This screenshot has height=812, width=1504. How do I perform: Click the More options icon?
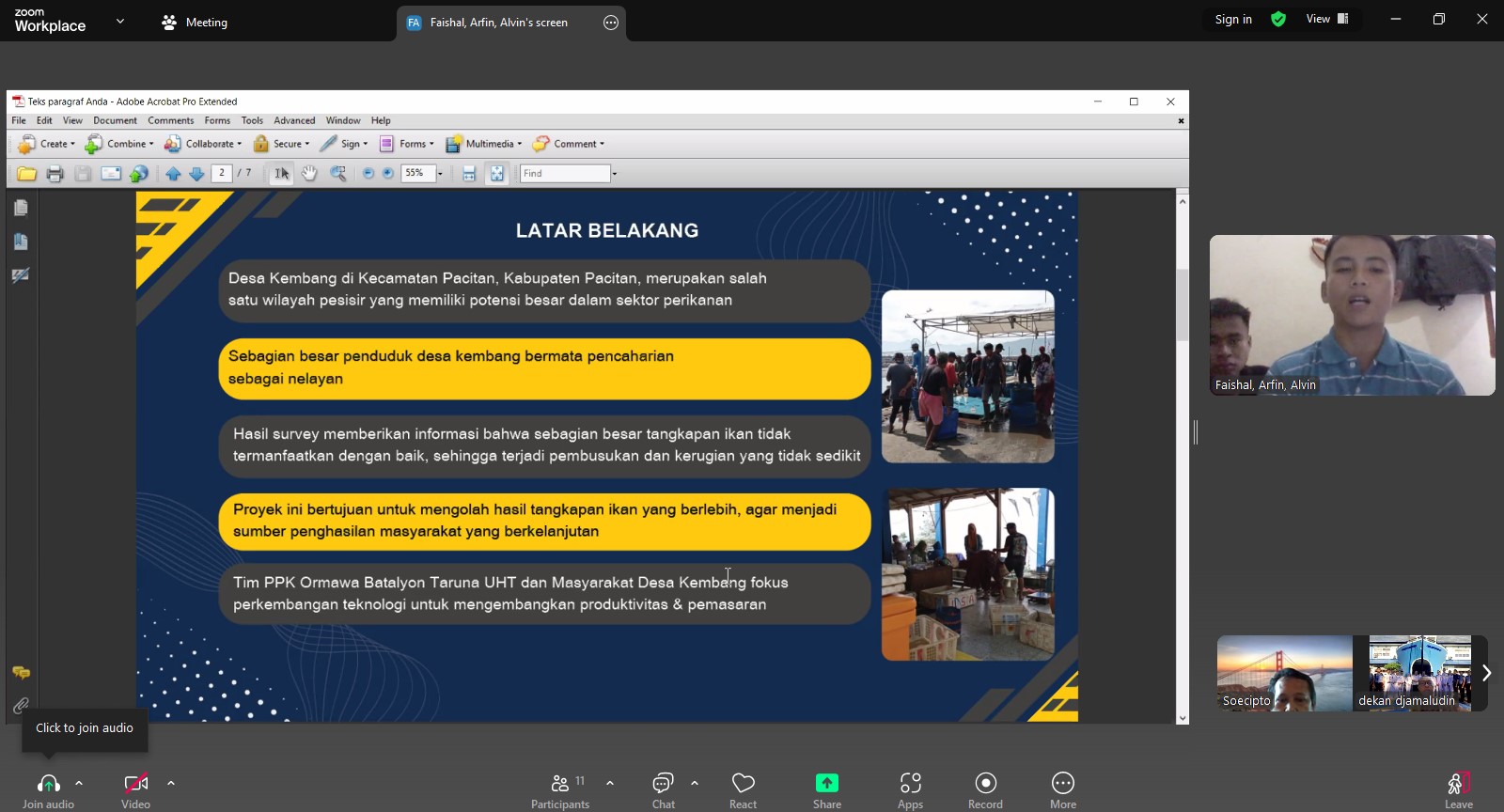click(x=1062, y=784)
